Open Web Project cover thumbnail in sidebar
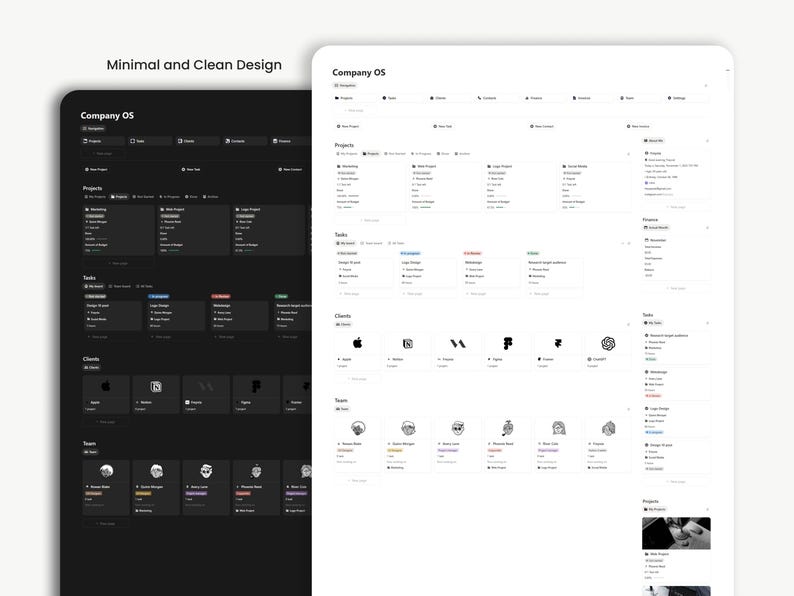Viewport: 794px width, 596px height. point(676,533)
